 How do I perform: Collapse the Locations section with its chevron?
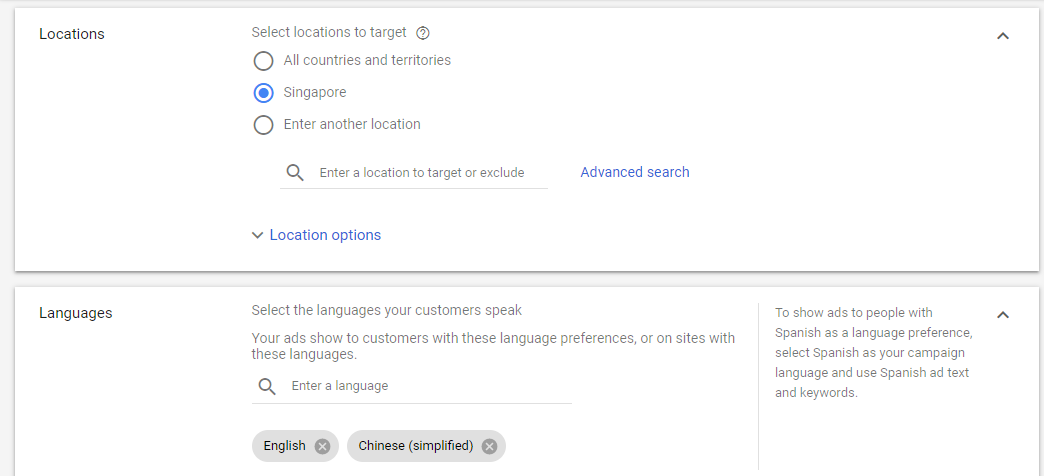coord(1003,36)
